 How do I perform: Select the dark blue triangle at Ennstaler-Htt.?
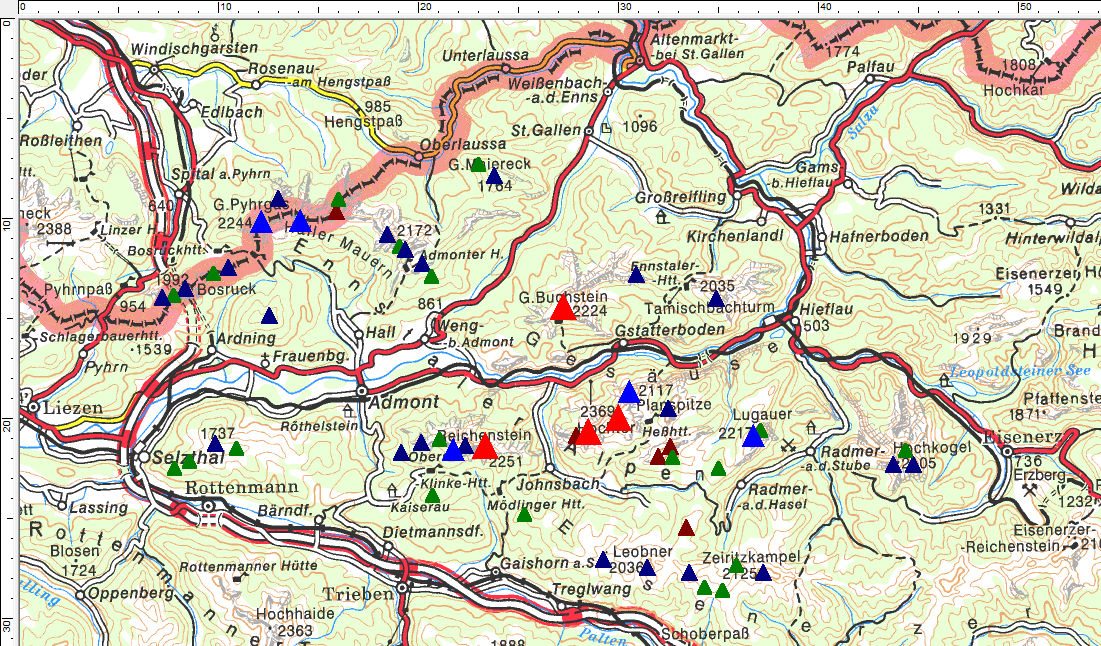tap(636, 275)
